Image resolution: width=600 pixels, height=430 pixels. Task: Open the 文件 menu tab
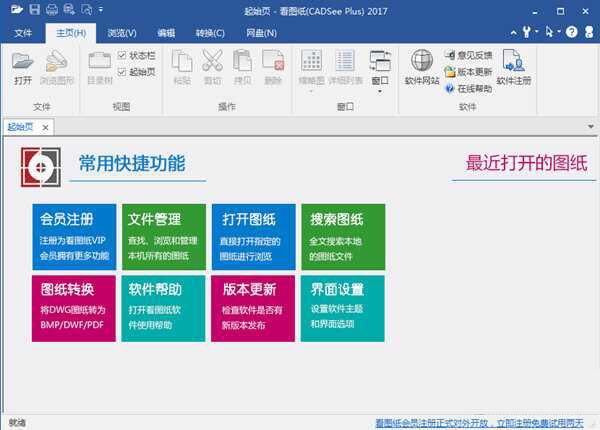click(x=23, y=33)
